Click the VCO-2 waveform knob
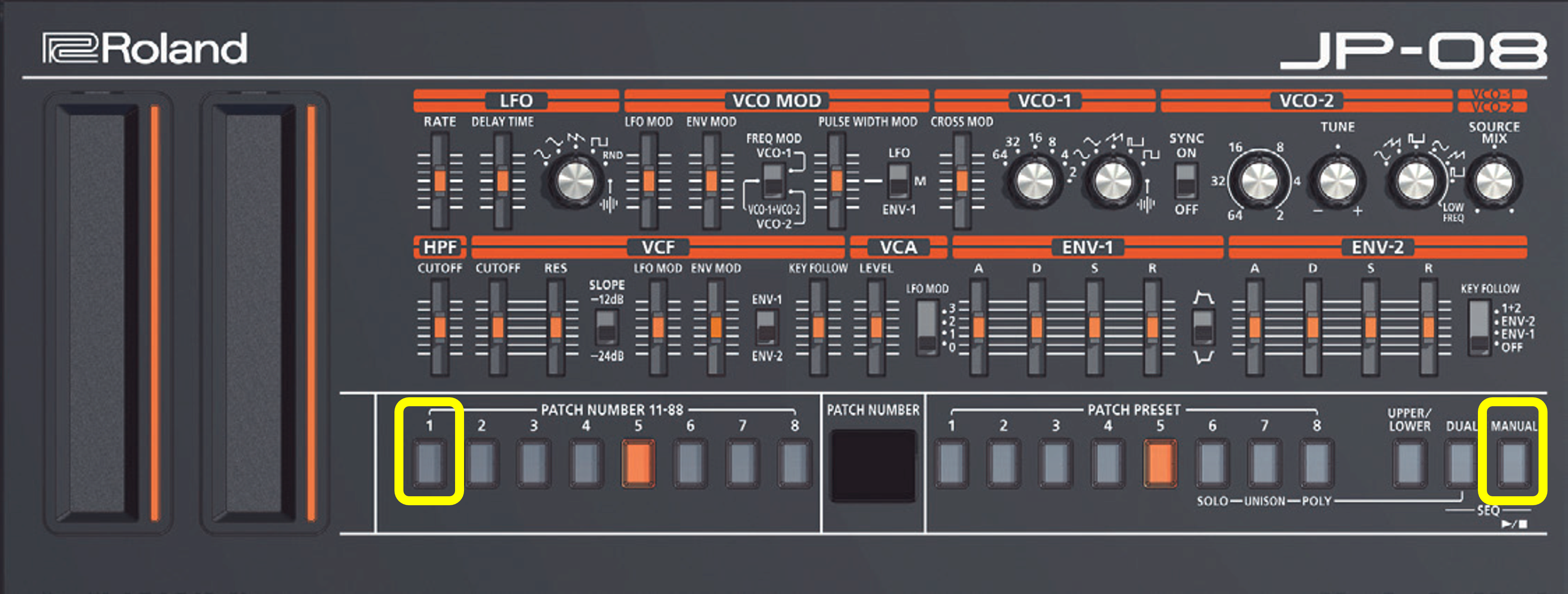 click(1416, 181)
